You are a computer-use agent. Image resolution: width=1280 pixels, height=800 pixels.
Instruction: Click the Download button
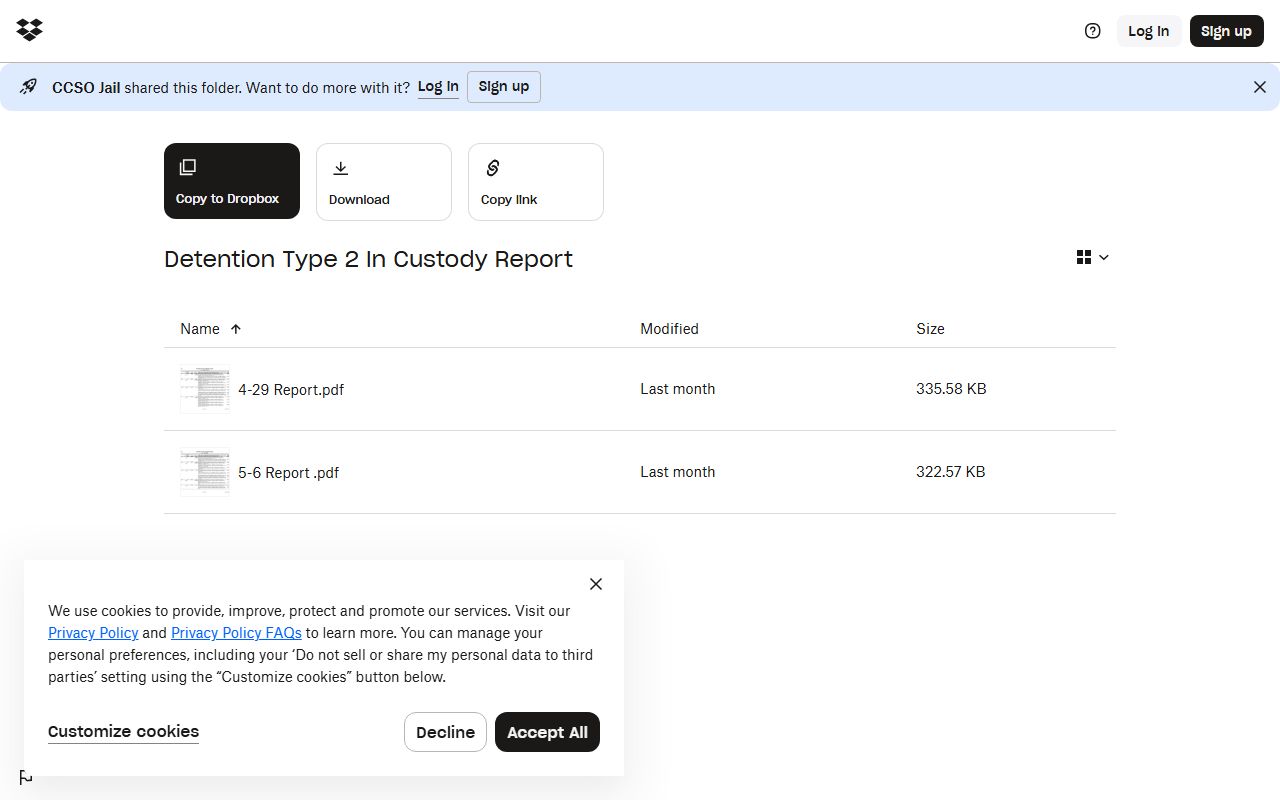tap(384, 182)
